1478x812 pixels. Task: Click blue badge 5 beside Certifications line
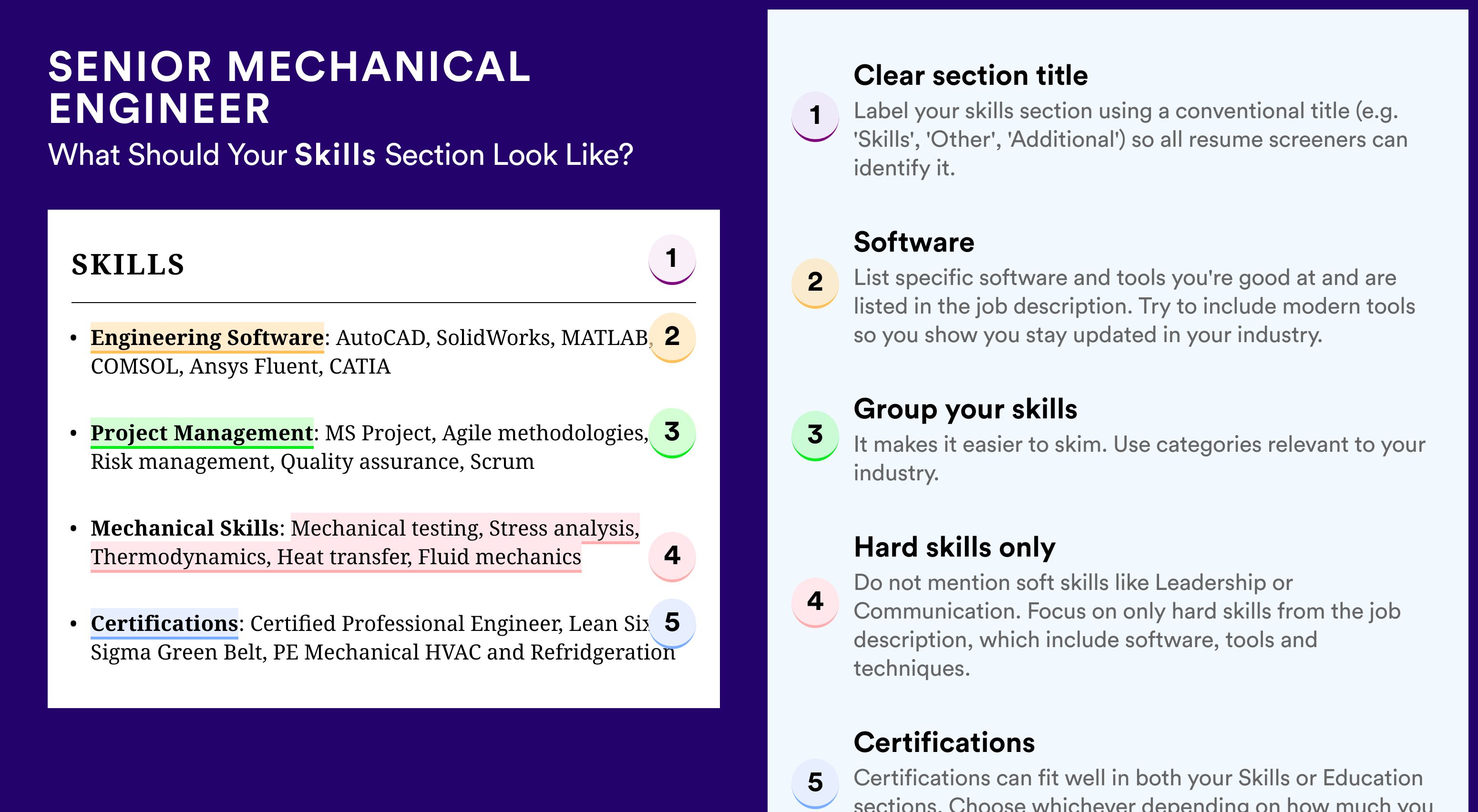pyautogui.click(x=672, y=623)
